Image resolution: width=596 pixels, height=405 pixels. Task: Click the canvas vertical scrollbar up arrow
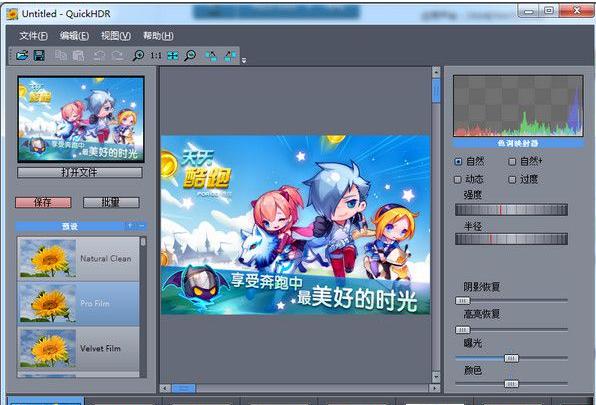click(436, 72)
